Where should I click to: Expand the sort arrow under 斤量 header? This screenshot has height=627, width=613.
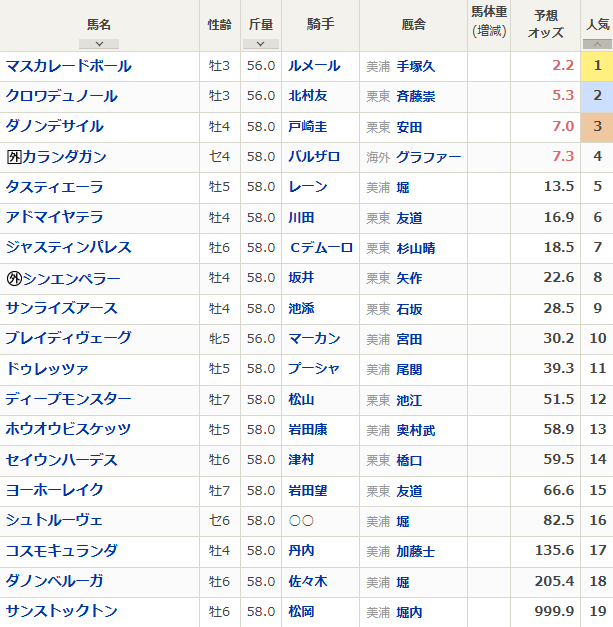pos(260,44)
